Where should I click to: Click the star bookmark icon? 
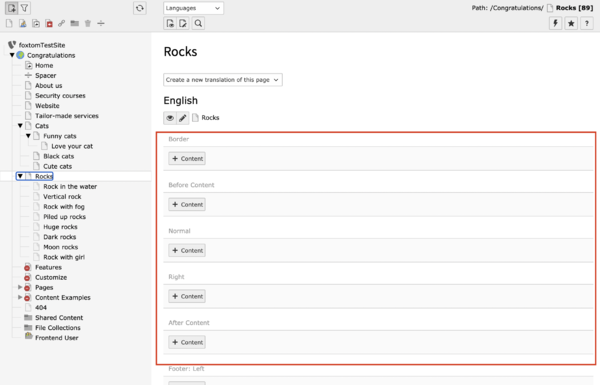pos(571,23)
